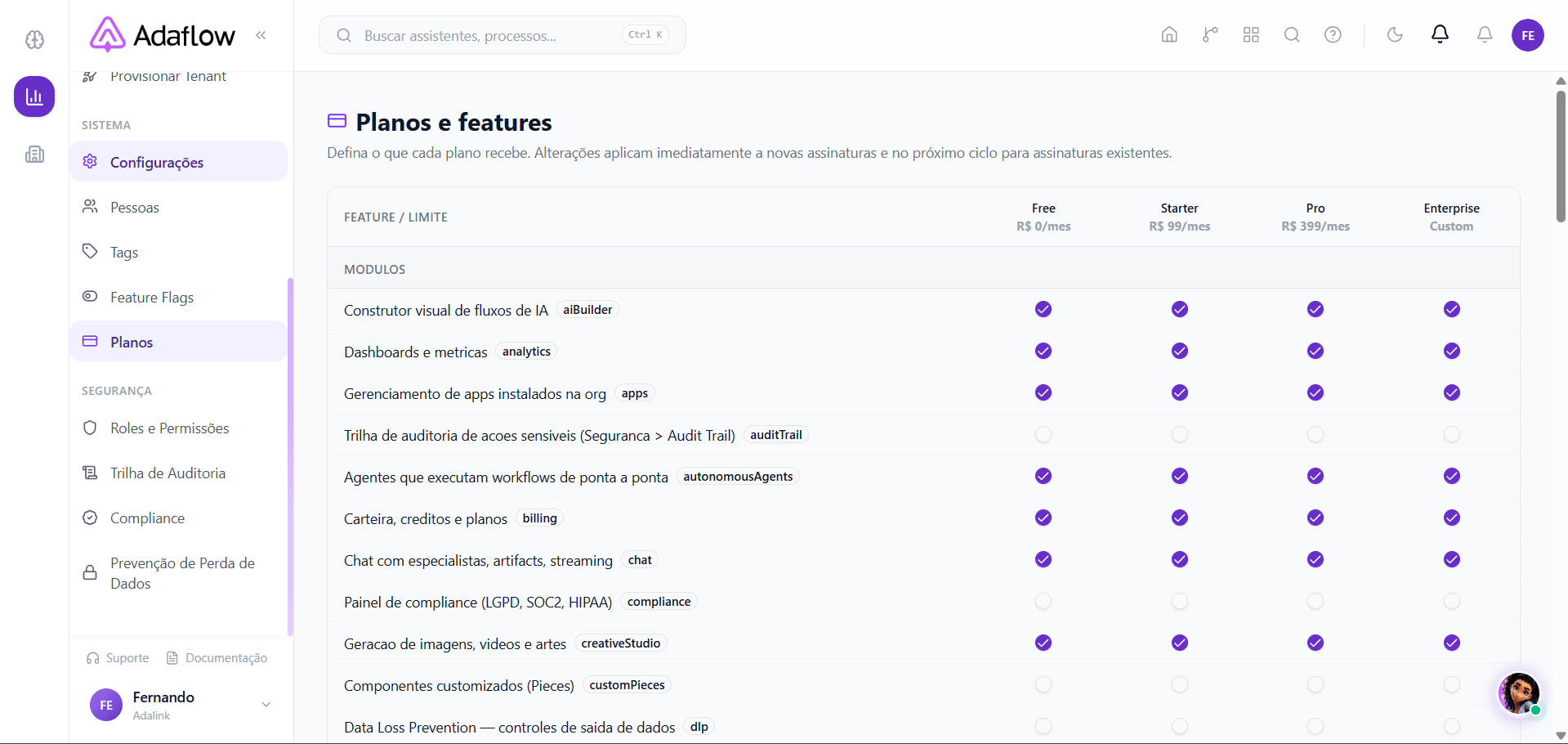1568x744 pixels.
Task: Open the brain icon in left rail
Action: (34, 39)
